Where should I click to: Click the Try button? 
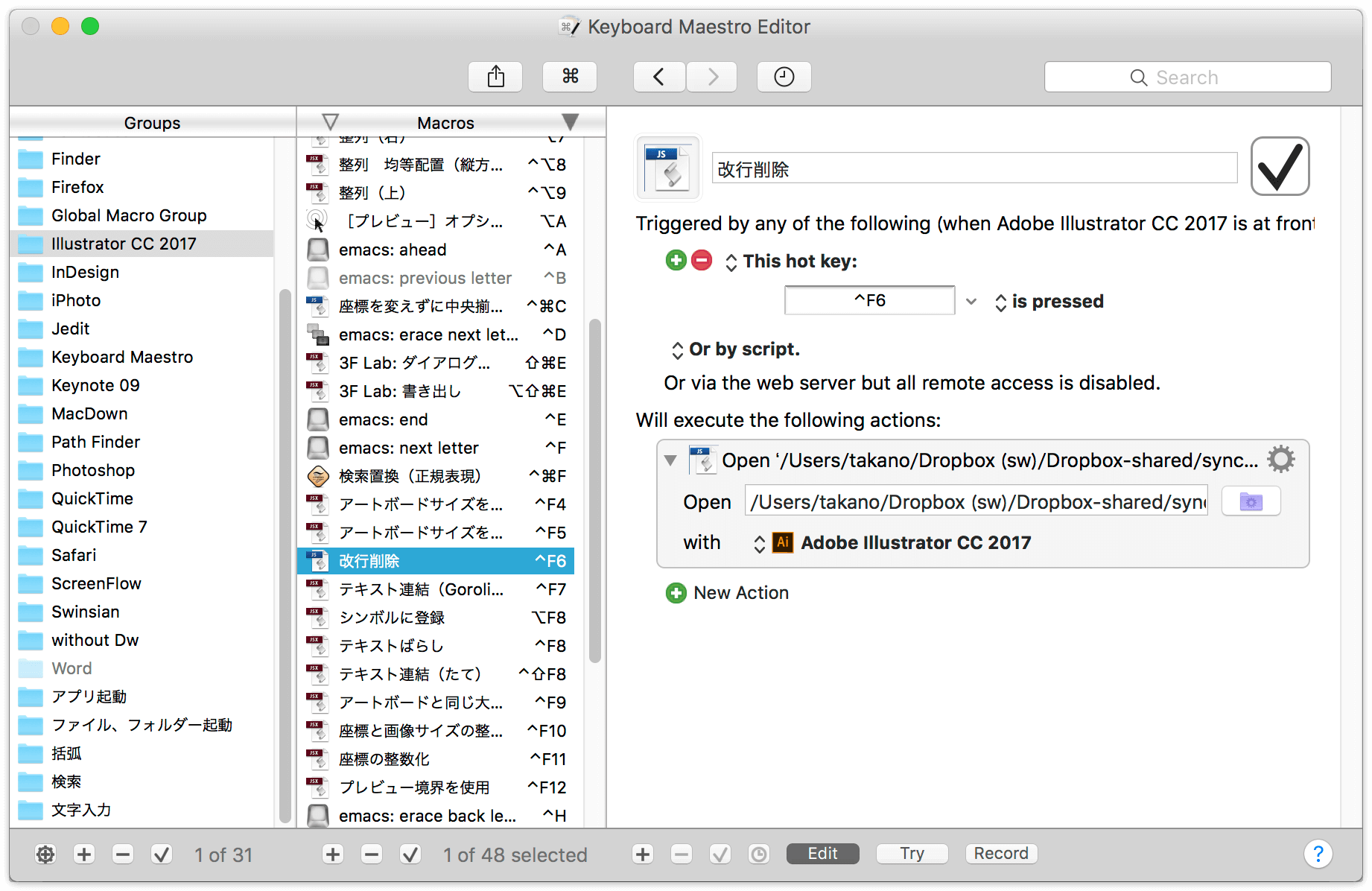(x=912, y=854)
